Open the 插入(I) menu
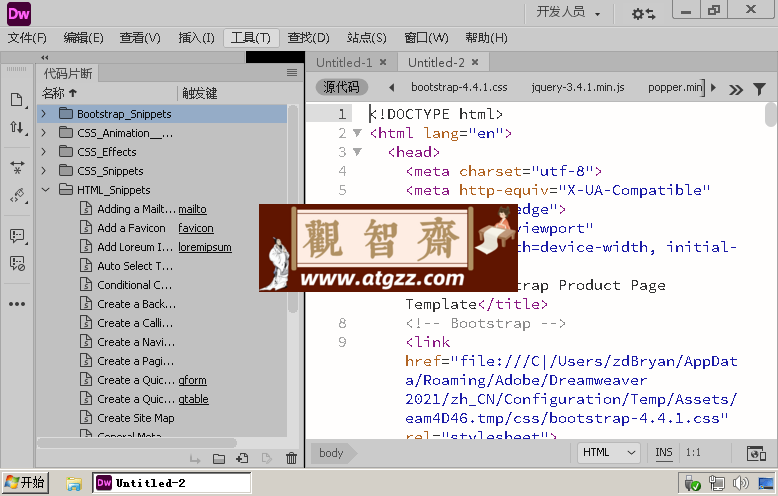 (196, 38)
